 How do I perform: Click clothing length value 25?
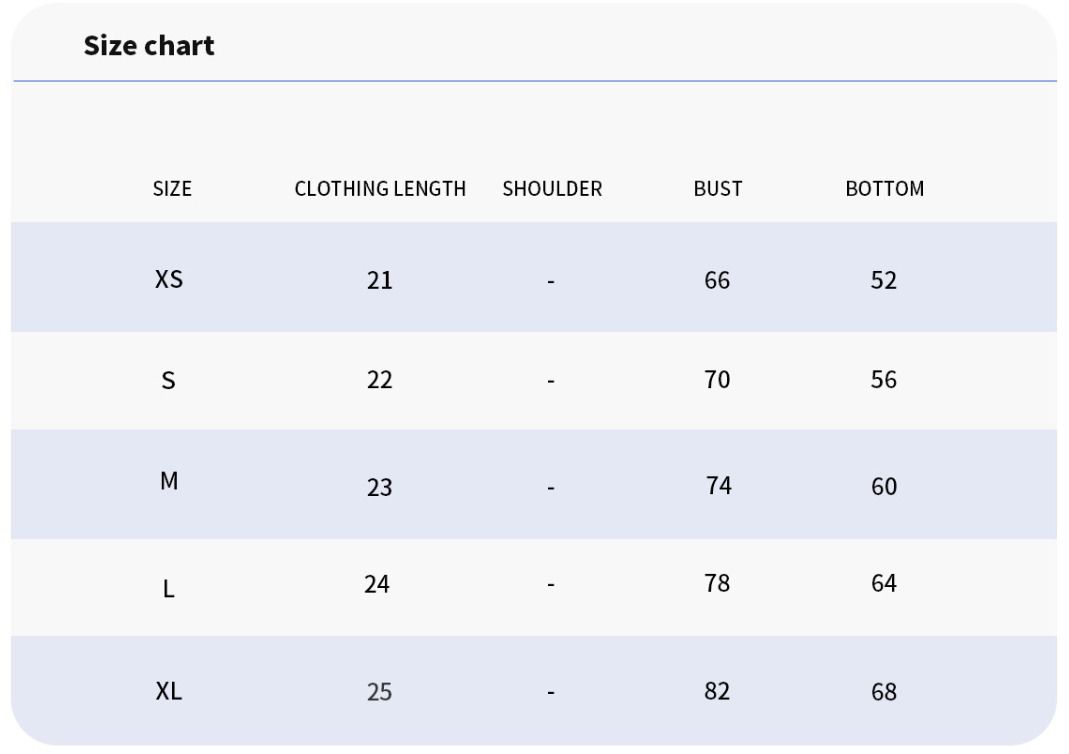tap(380, 692)
